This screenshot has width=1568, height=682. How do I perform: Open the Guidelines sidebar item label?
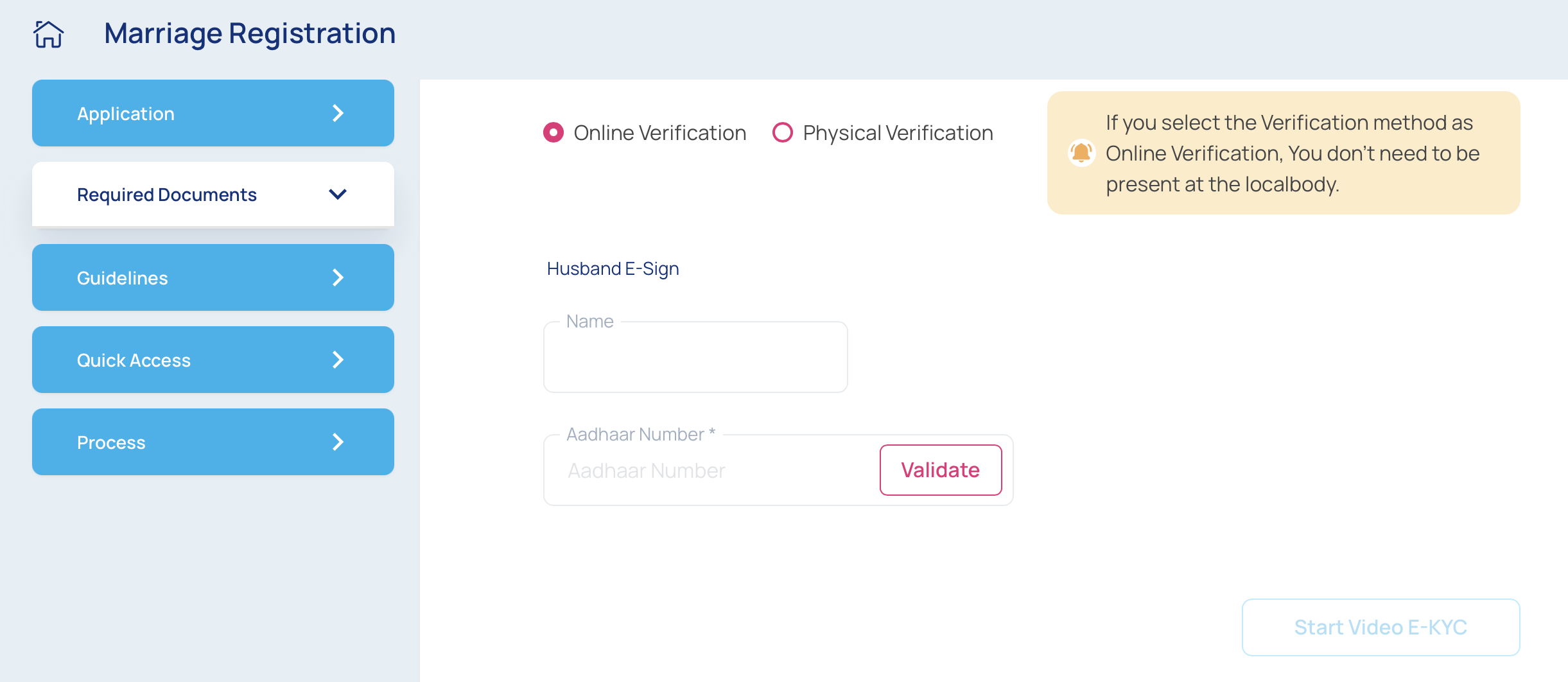click(x=123, y=278)
